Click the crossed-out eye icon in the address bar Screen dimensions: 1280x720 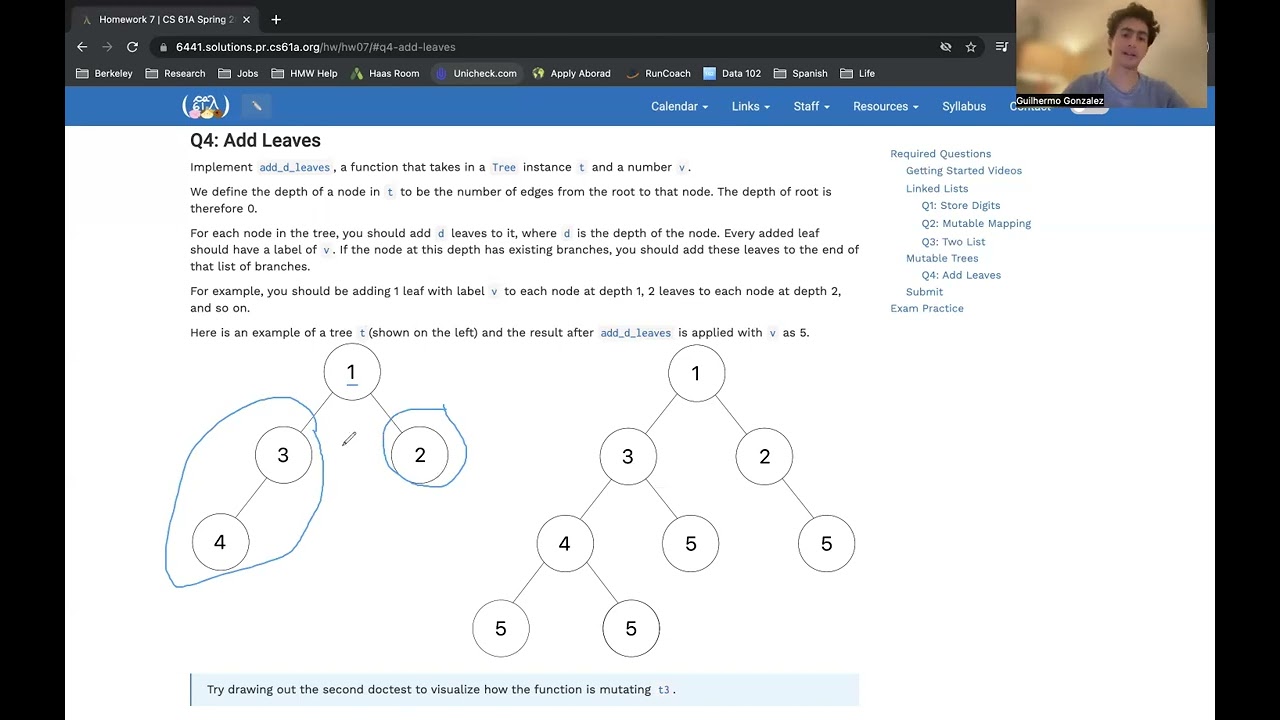(x=945, y=47)
